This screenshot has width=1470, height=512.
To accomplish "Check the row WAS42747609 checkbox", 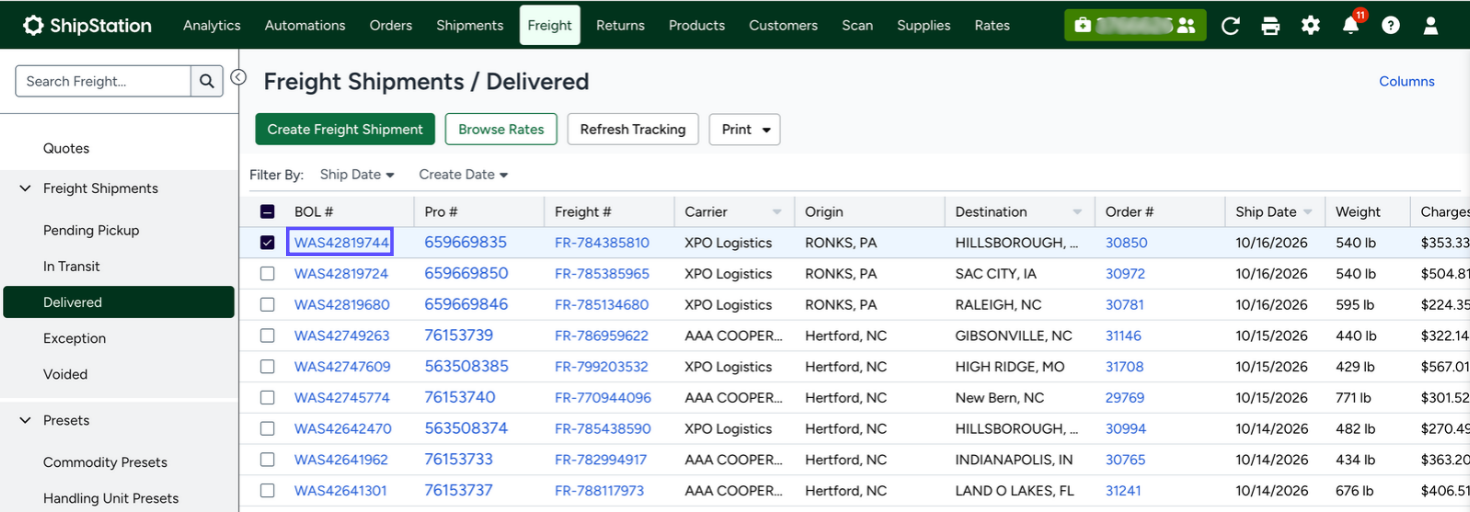I will click(x=267, y=367).
